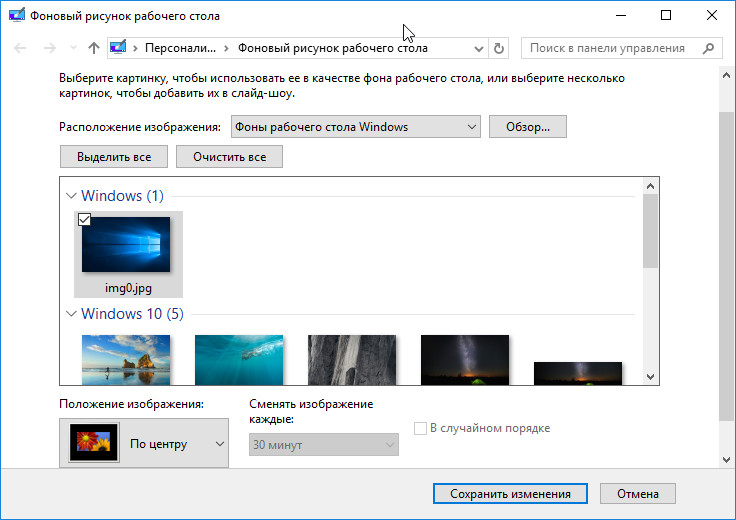This screenshot has width=736, height=520.
Task: Expand breadcrumb arrow before Персонали...
Action: click(x=135, y=48)
